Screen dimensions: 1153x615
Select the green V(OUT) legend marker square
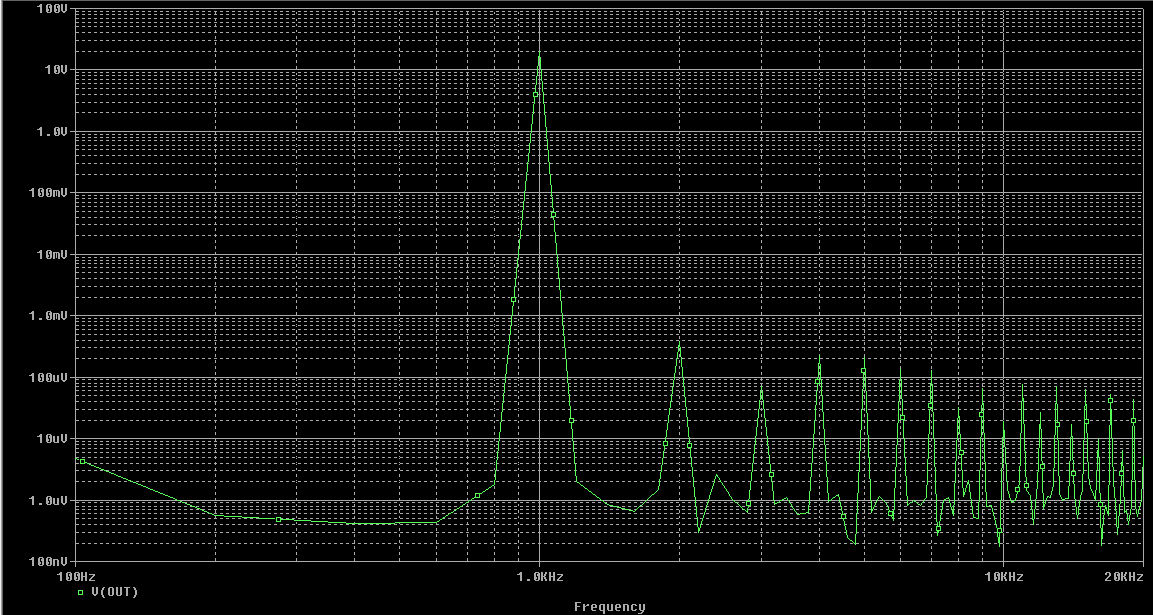pyautogui.click(x=81, y=592)
